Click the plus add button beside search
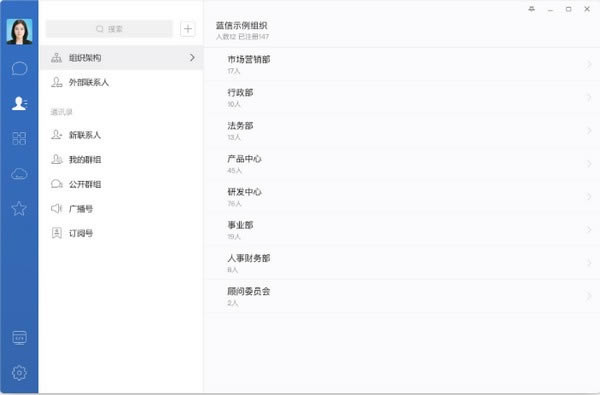This screenshot has height=395, width=600. [x=188, y=29]
